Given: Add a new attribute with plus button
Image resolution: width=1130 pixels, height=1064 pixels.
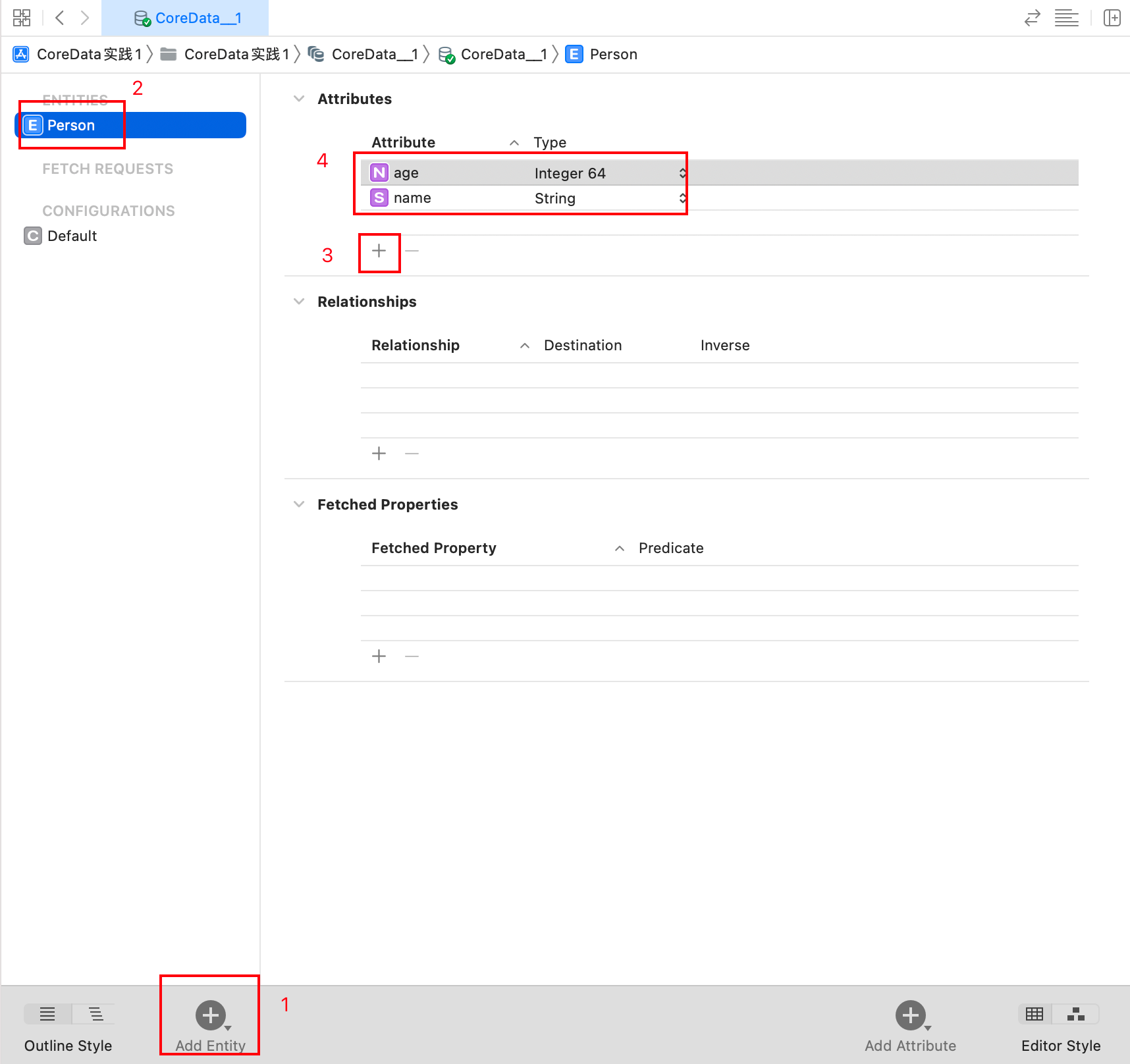Looking at the screenshot, I should click(379, 251).
